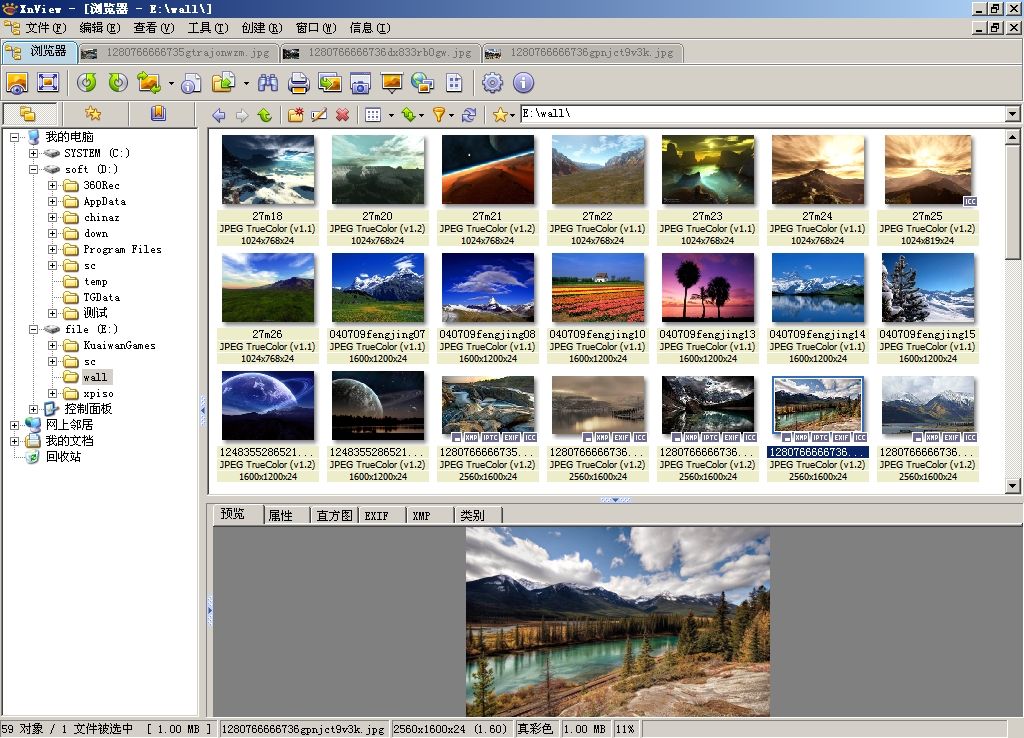Select the 27m21 thumbnail
This screenshot has height=738, width=1024.
click(x=487, y=170)
